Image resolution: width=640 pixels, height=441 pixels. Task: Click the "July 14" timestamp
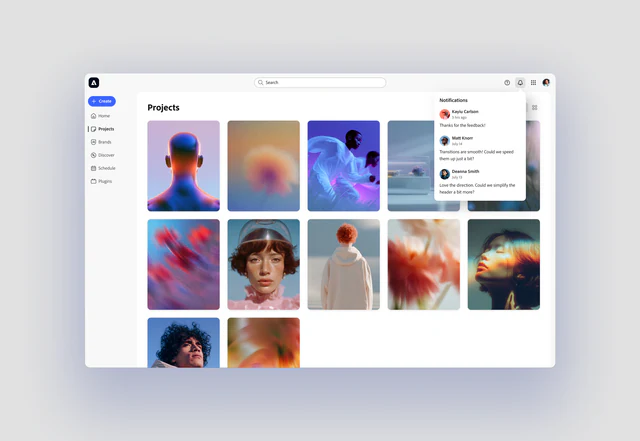(457, 144)
